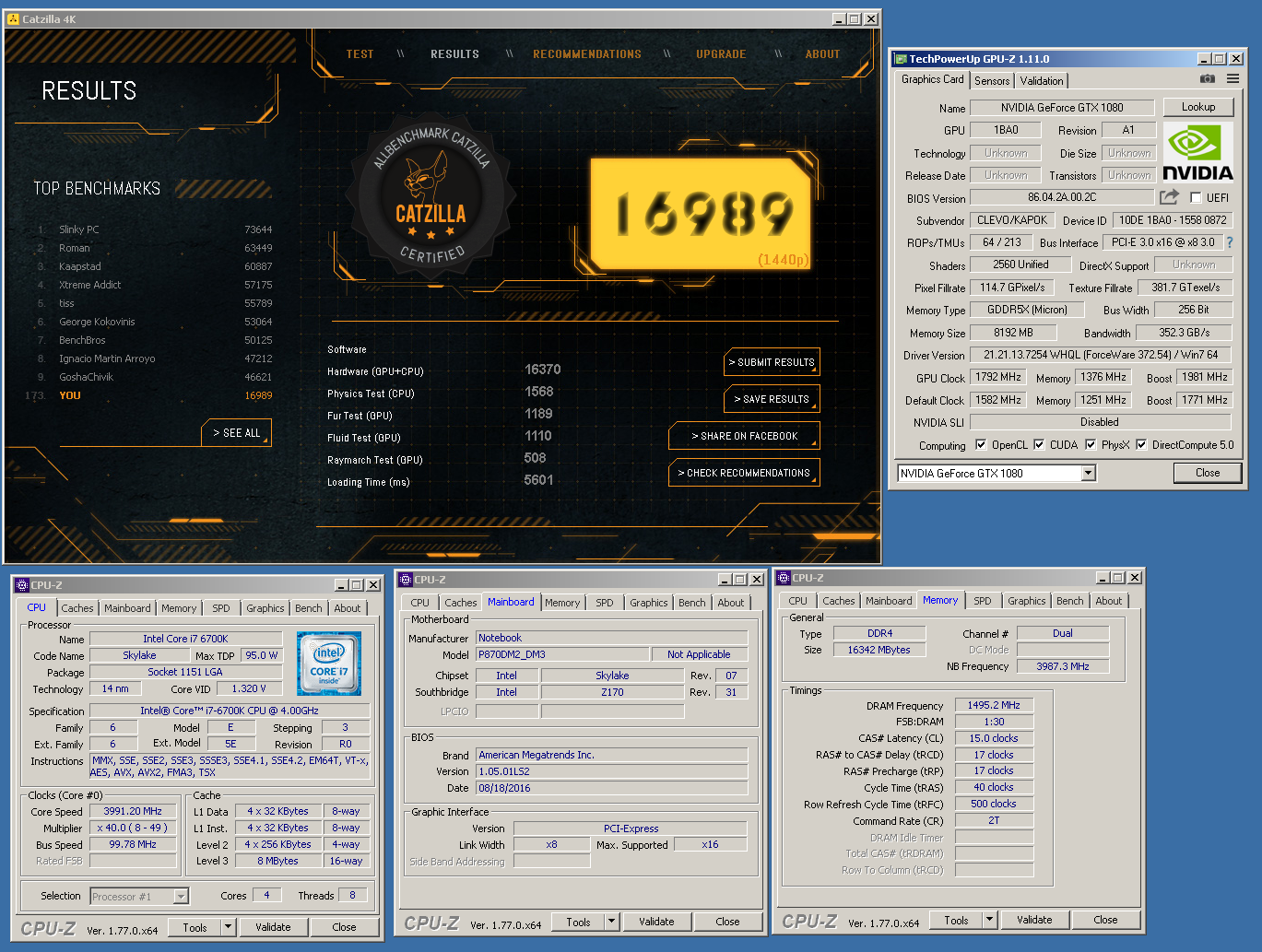Image resolution: width=1262 pixels, height=952 pixels.
Task: Click the Catzilla 4K title bar icon
Action: [13, 18]
